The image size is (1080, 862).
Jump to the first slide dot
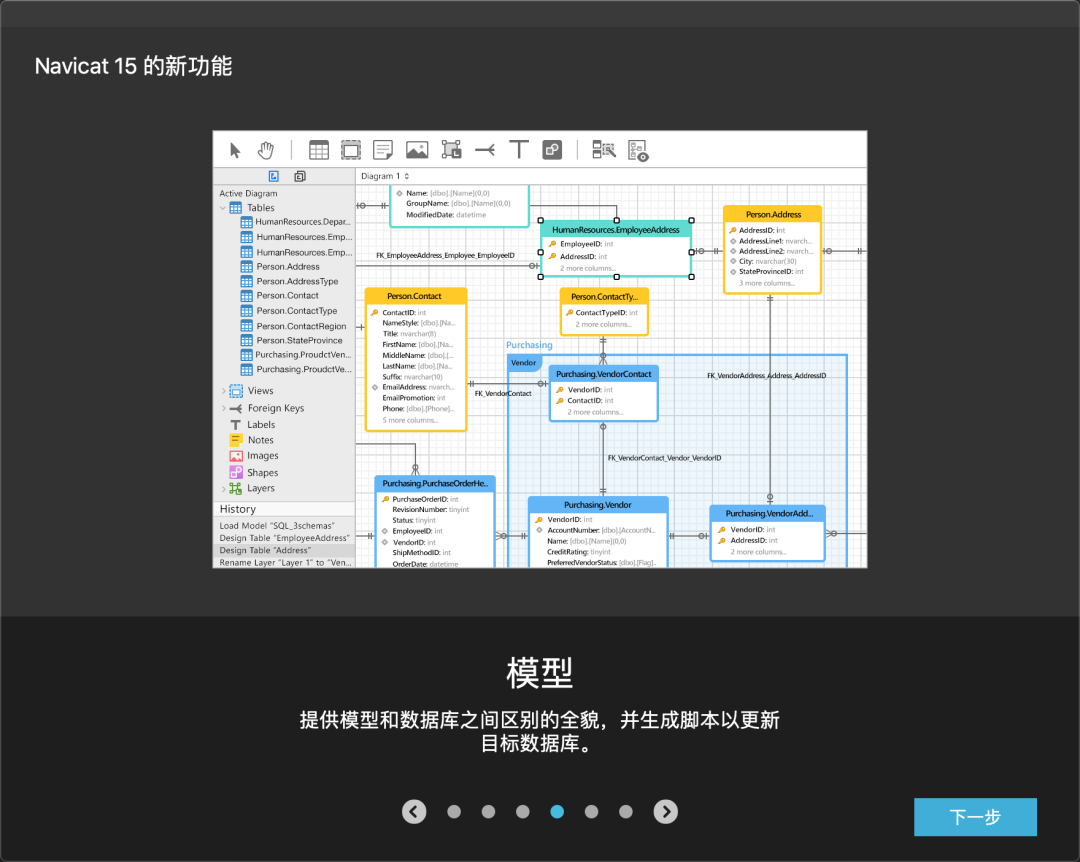click(x=454, y=812)
